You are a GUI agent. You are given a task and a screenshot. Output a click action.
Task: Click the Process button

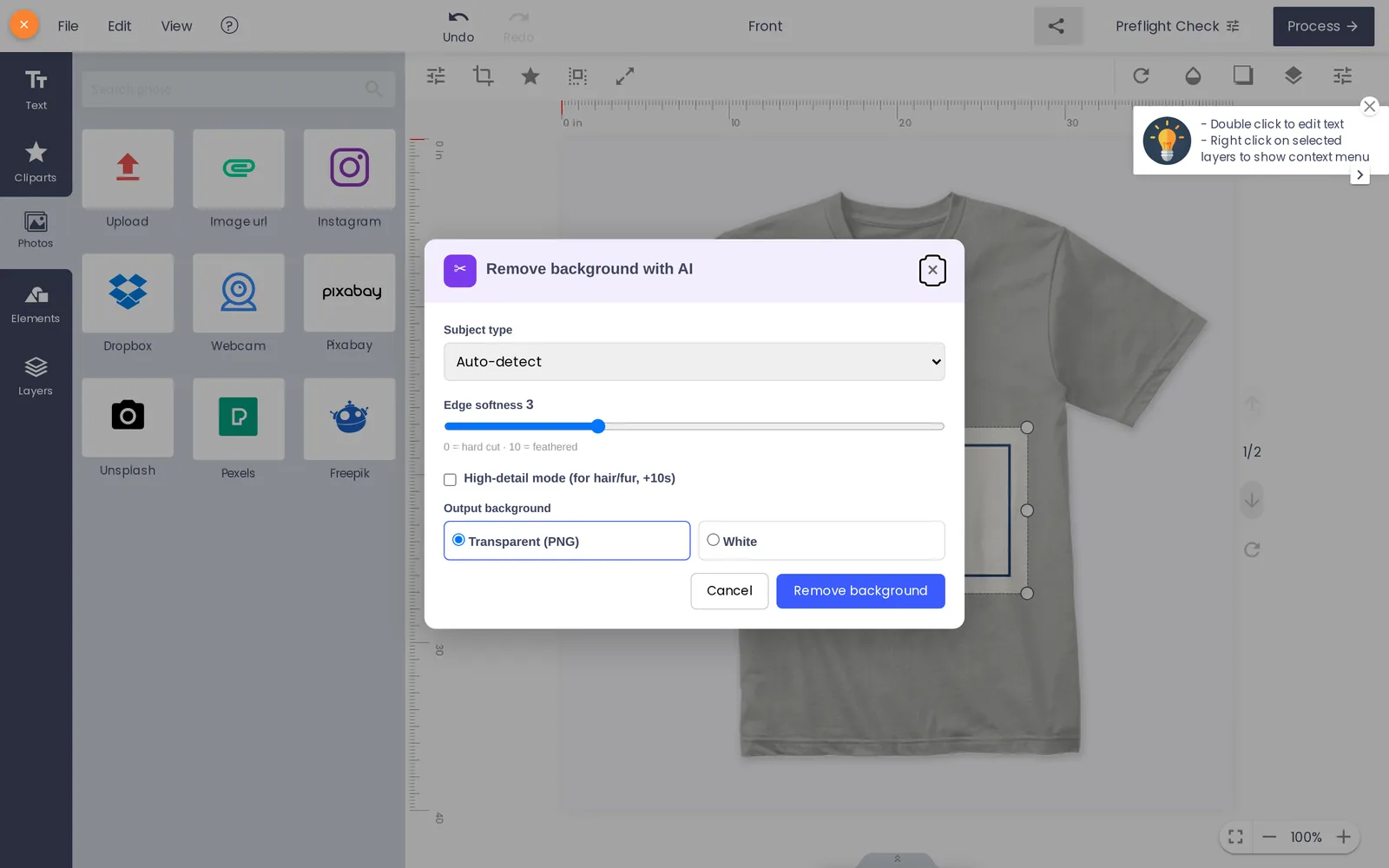1323,26
